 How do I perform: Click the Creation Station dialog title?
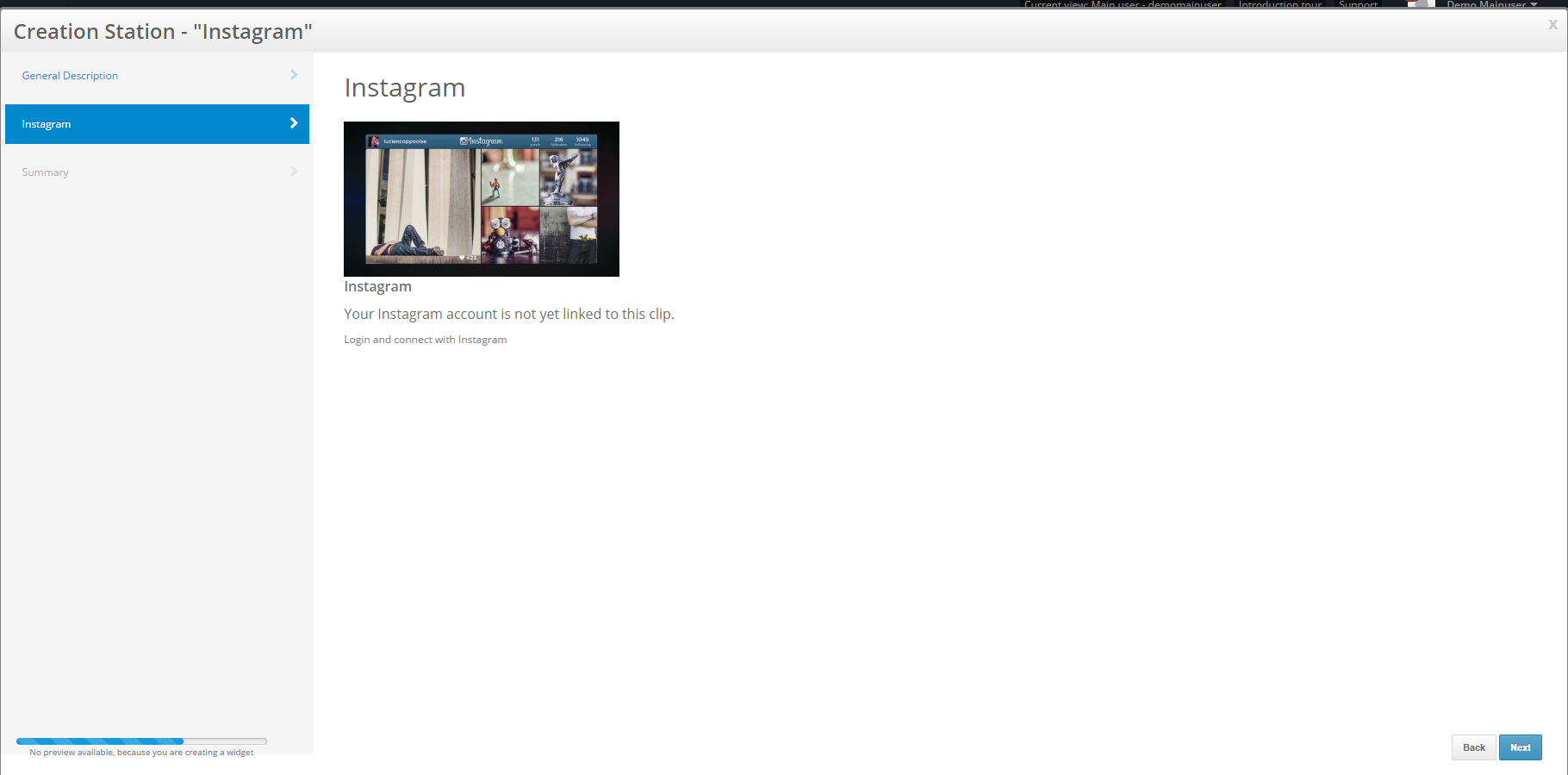pyautogui.click(x=163, y=32)
